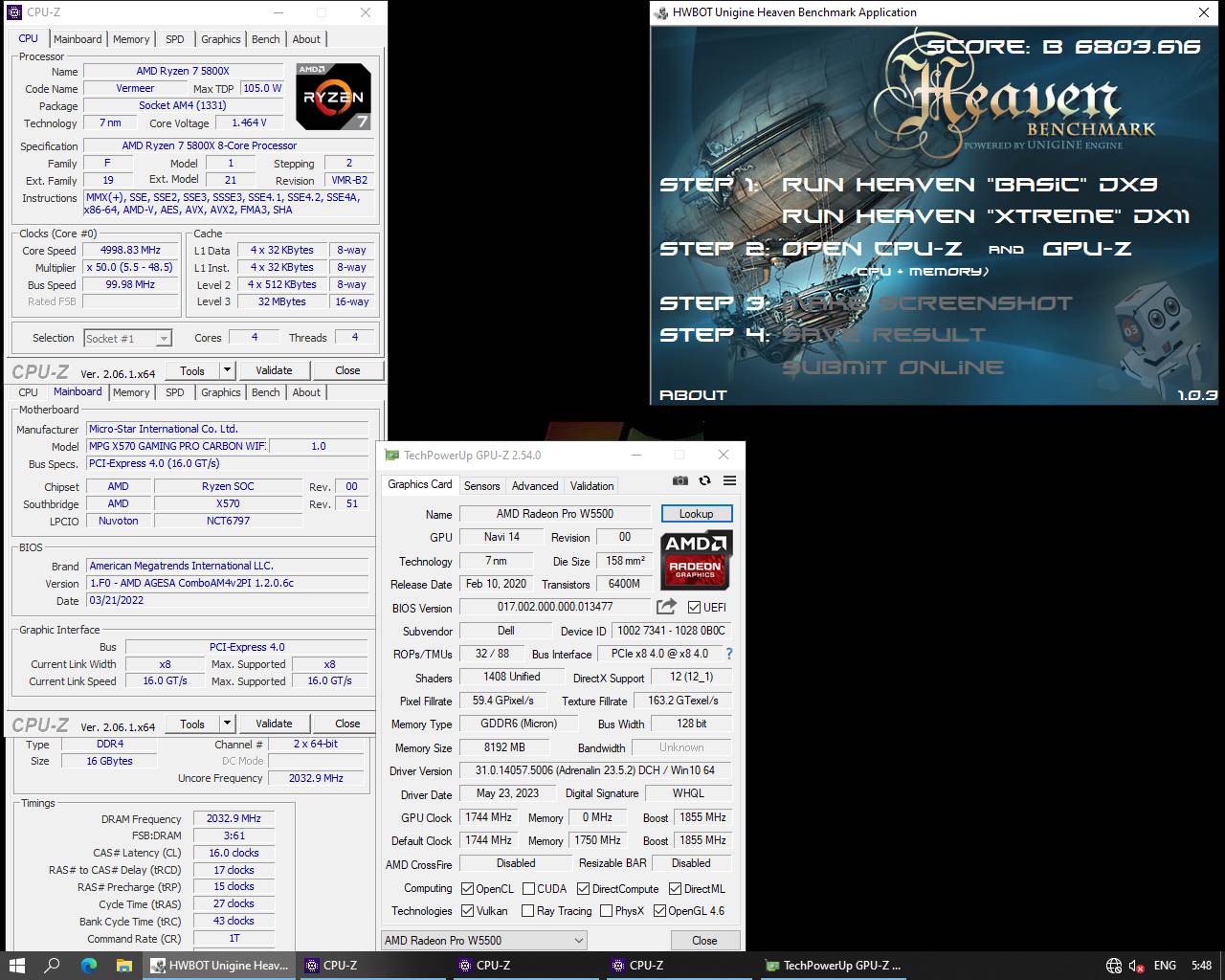This screenshot has height=980, width=1225.
Task: Click the Core Speed value 4998.83 MHz
Action: tap(130, 250)
